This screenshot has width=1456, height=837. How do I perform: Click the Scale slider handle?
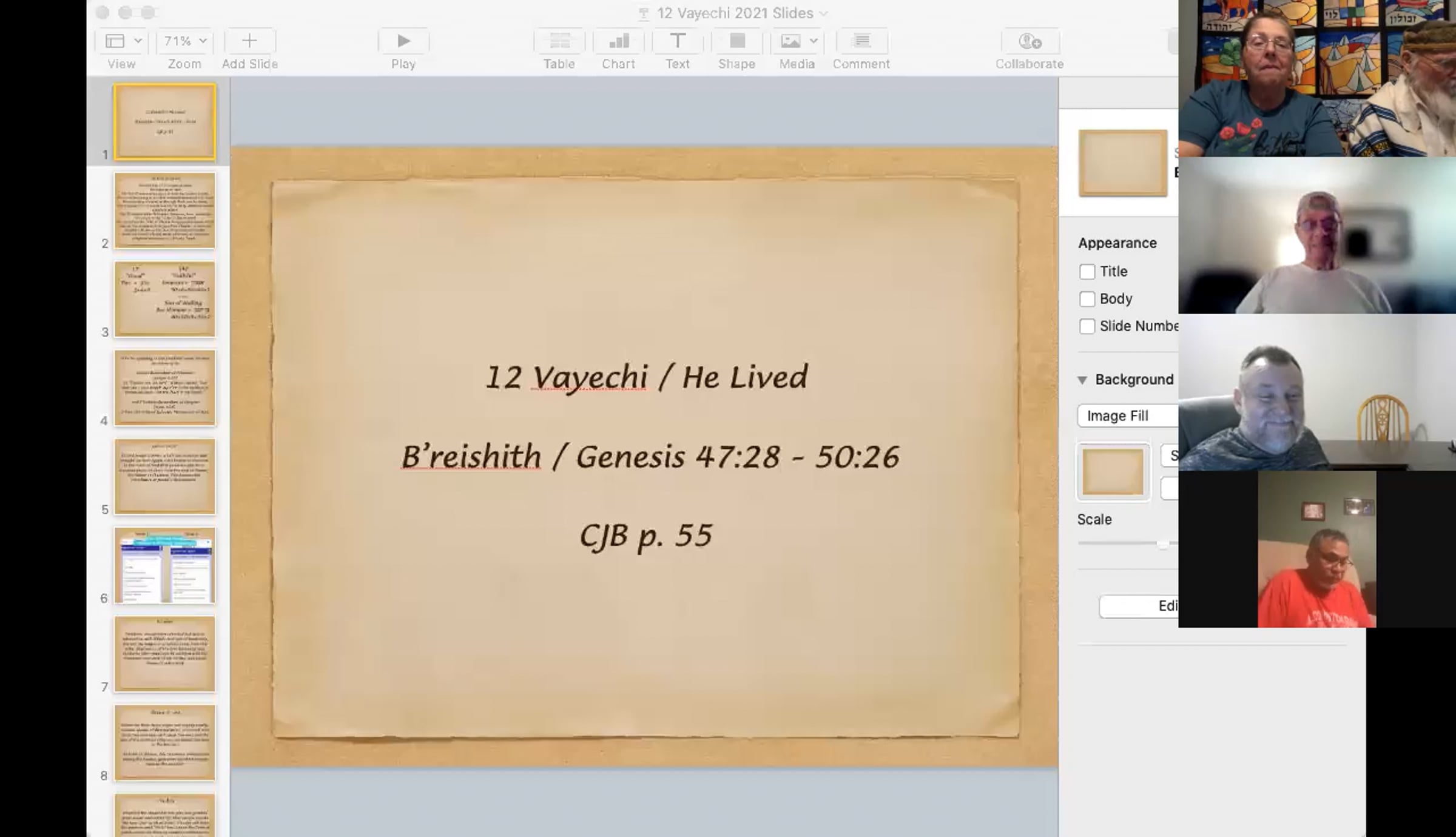(1162, 543)
